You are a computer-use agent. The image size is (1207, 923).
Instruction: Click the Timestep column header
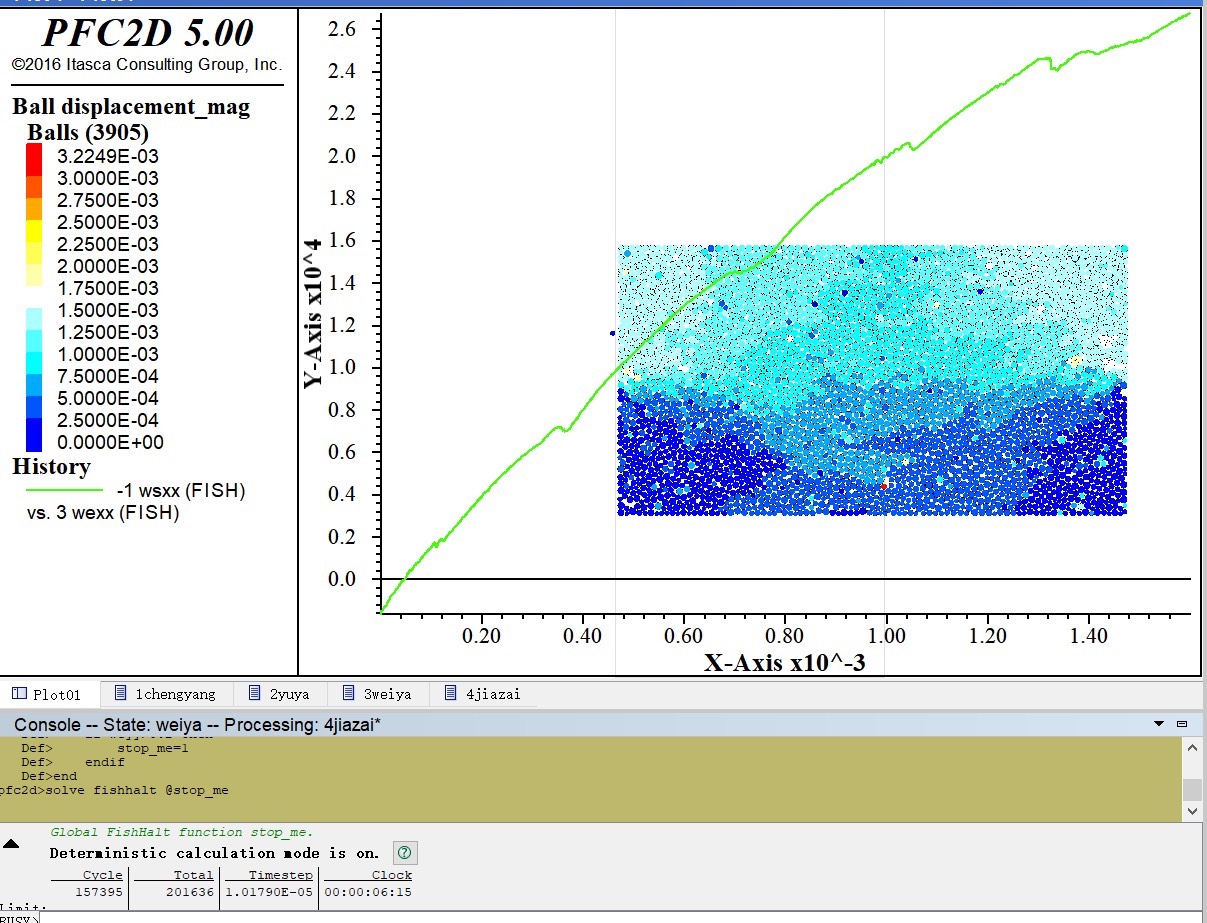point(281,875)
